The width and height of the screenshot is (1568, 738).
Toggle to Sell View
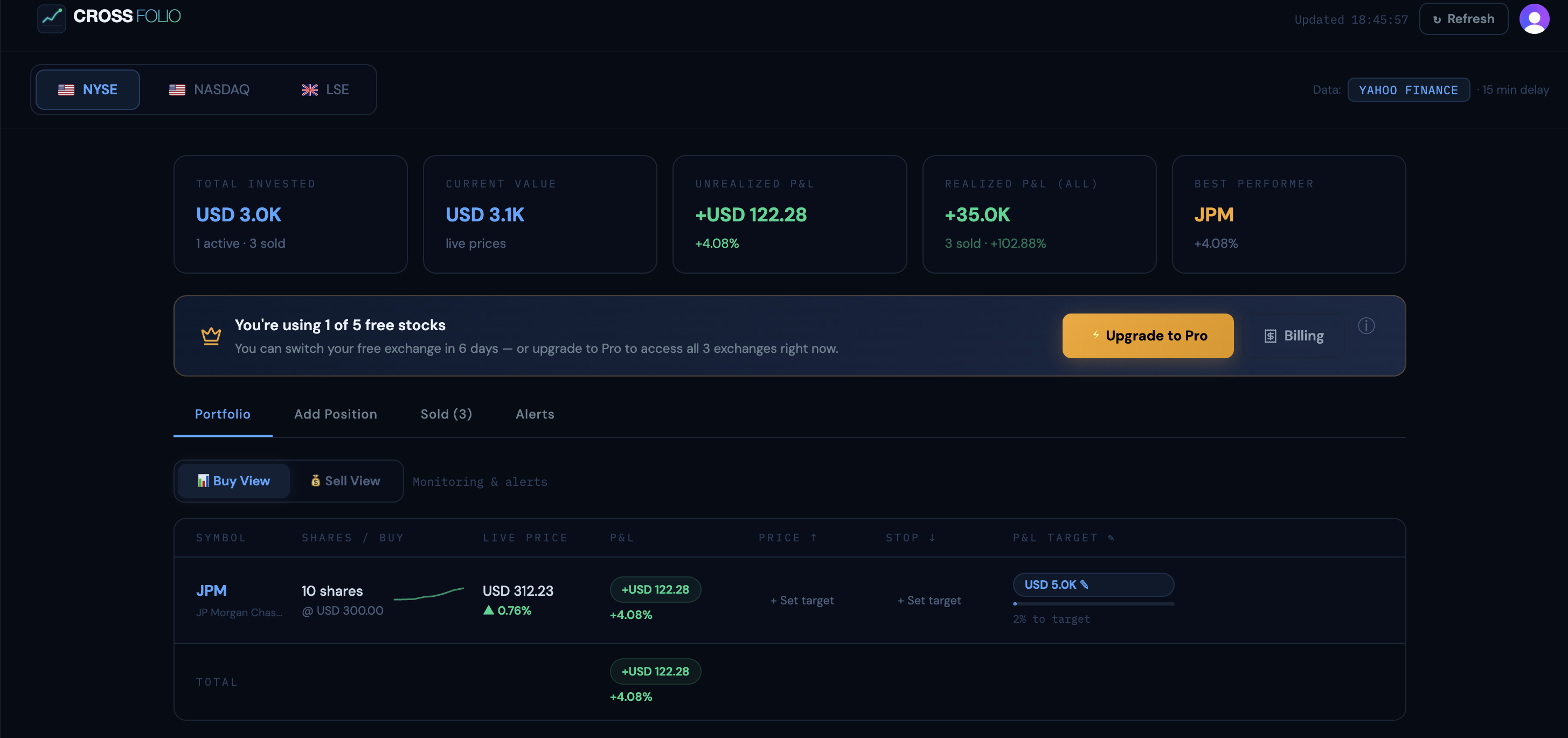click(x=345, y=481)
